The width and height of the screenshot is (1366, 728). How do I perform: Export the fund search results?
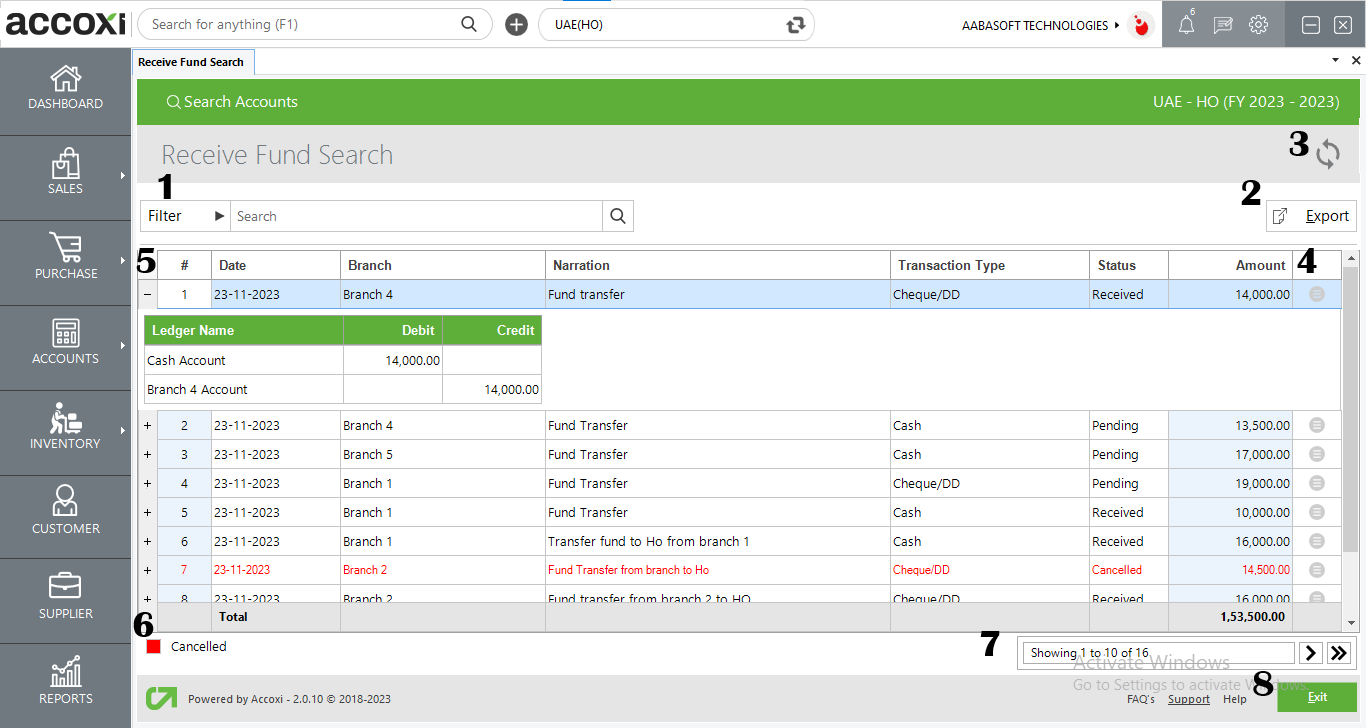[1311, 215]
